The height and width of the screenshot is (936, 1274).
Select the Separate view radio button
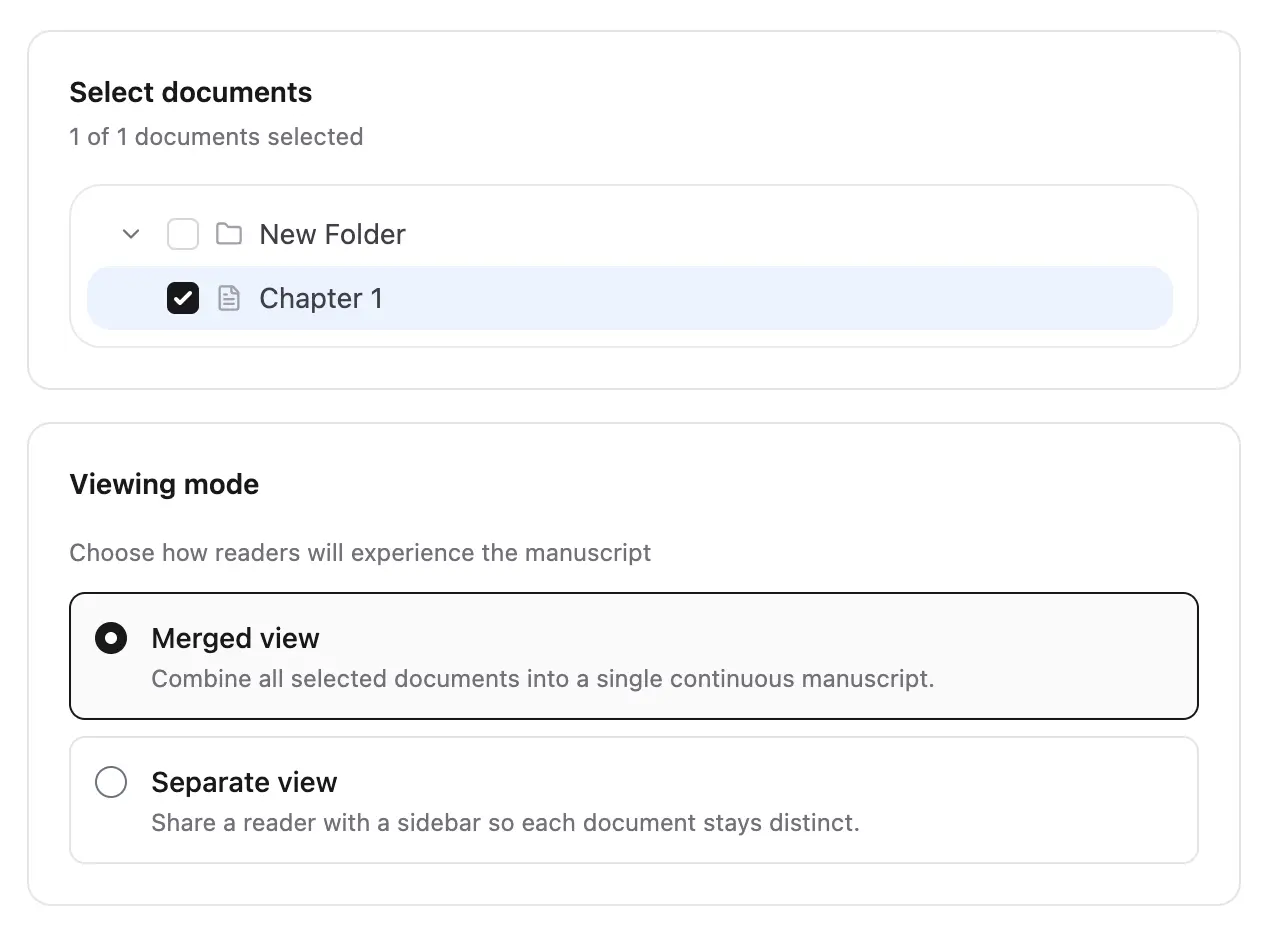111,782
